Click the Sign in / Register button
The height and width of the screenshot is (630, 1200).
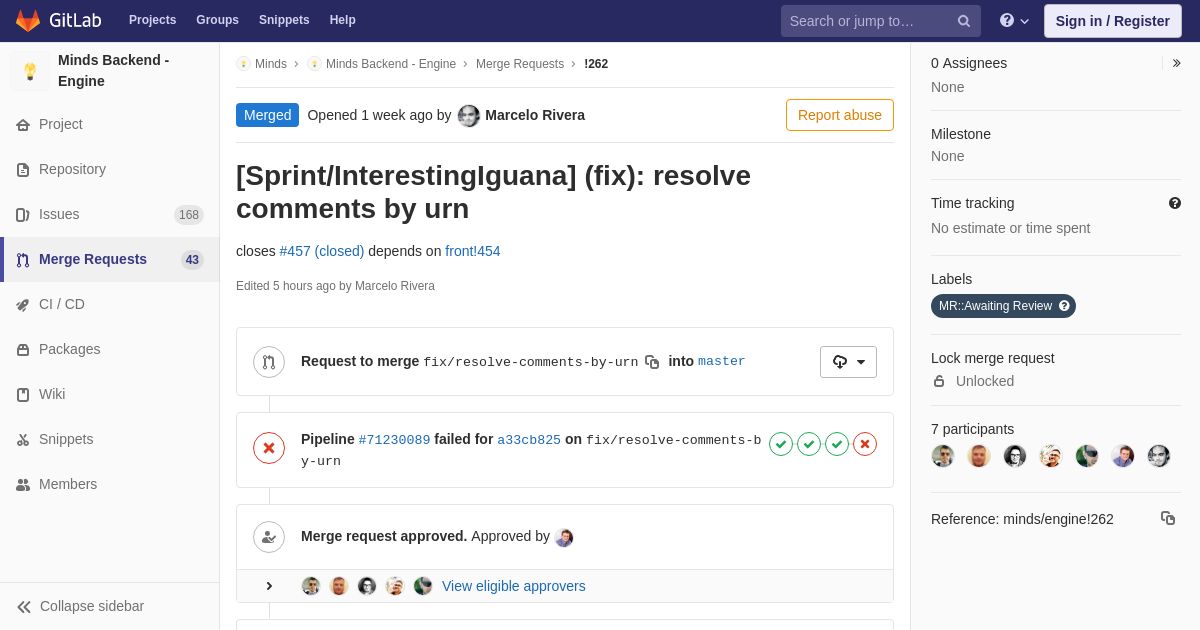tap(1112, 21)
